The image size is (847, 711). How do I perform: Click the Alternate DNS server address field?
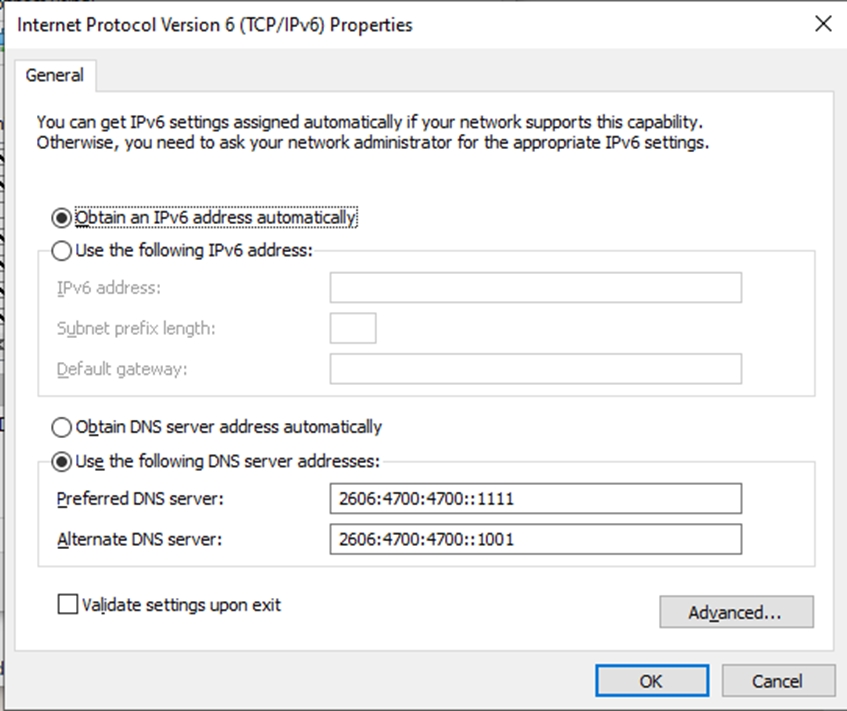pyautogui.click(x=535, y=540)
